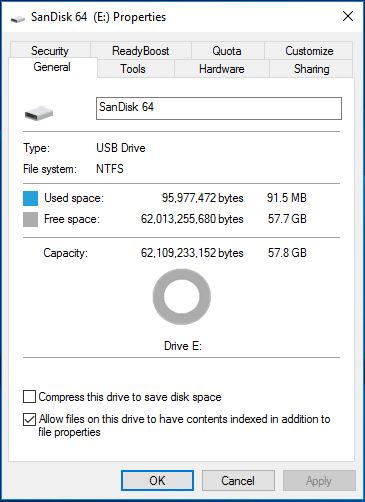Click the drive icon in the title bar

click(x=18, y=19)
